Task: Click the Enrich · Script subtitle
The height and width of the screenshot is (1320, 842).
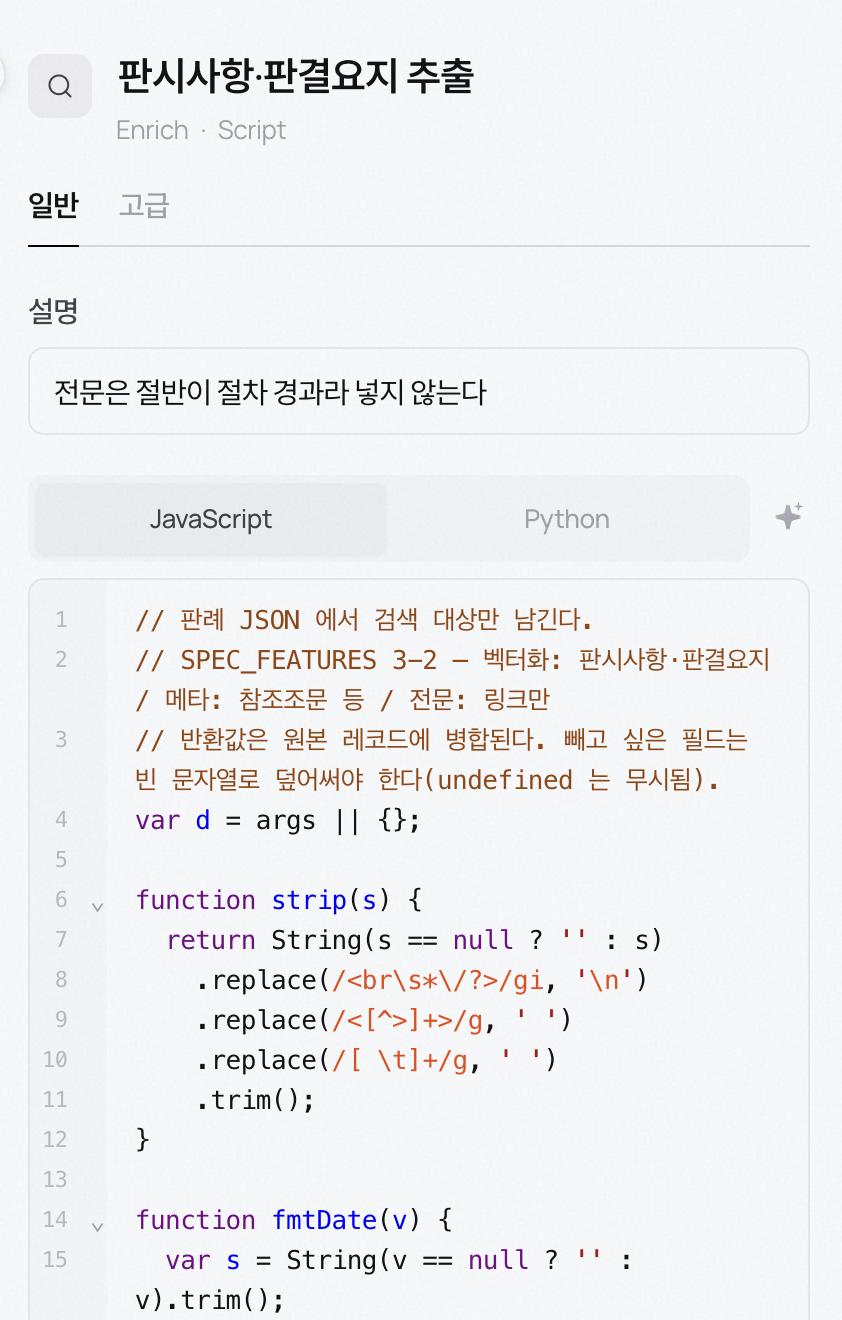Action: pyautogui.click(x=201, y=130)
